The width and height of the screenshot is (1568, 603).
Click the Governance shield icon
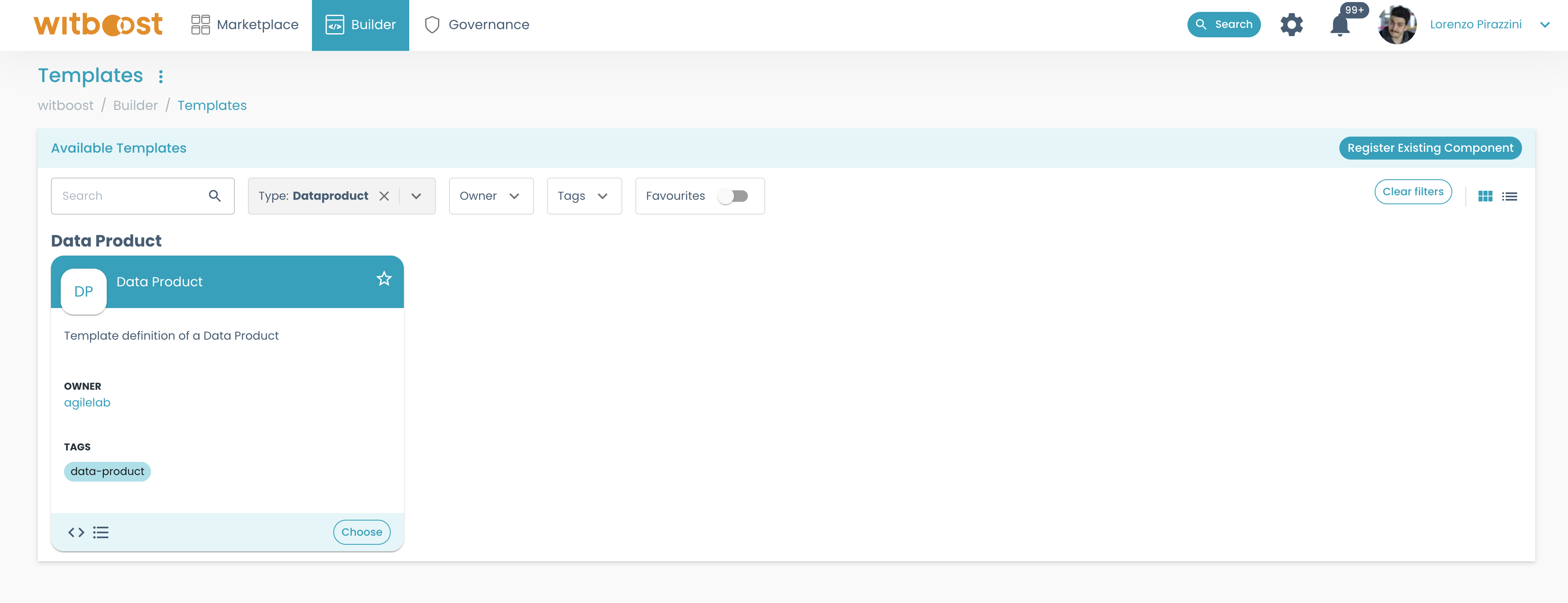pyautogui.click(x=432, y=24)
